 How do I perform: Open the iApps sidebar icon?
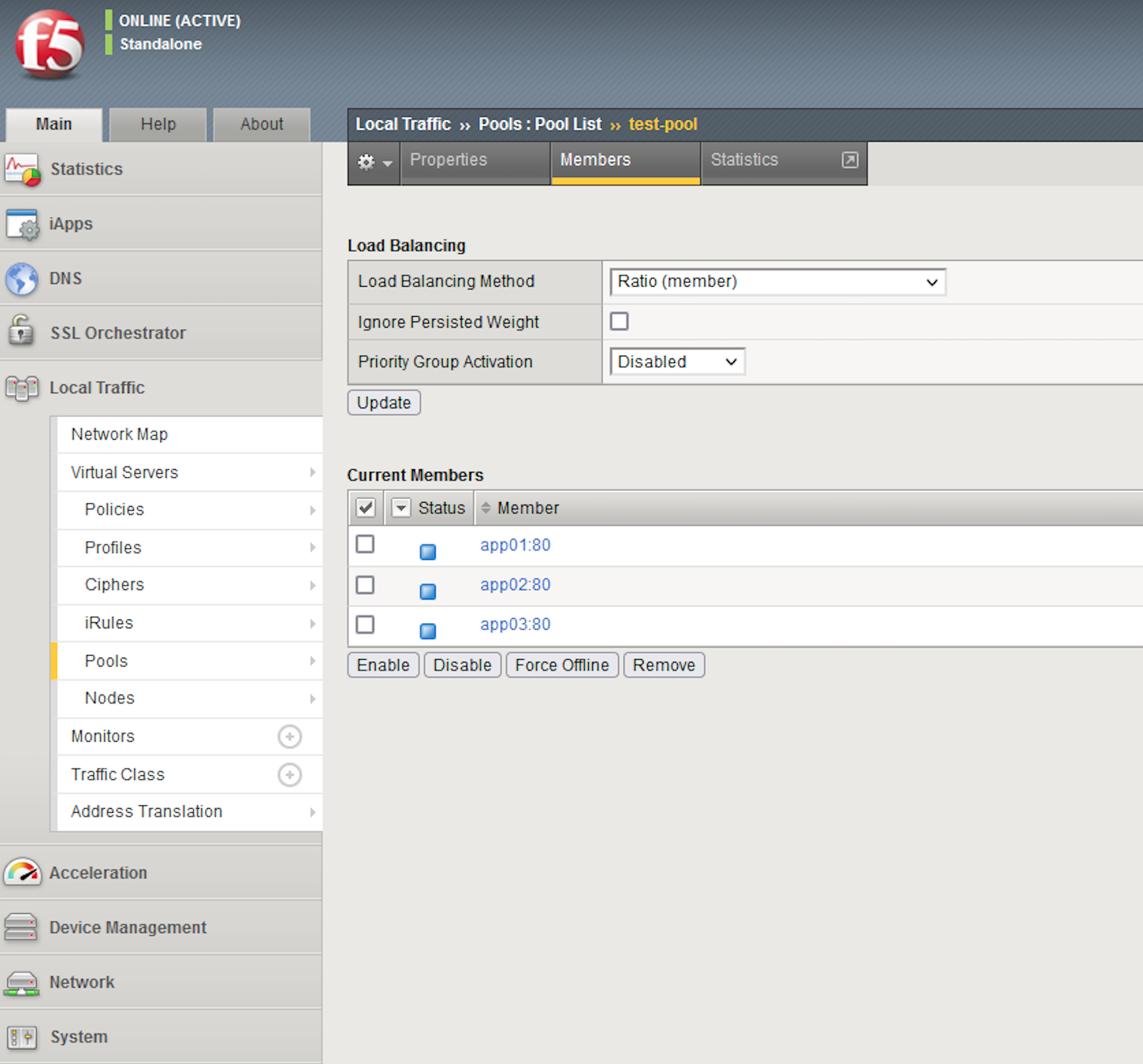pos(22,224)
